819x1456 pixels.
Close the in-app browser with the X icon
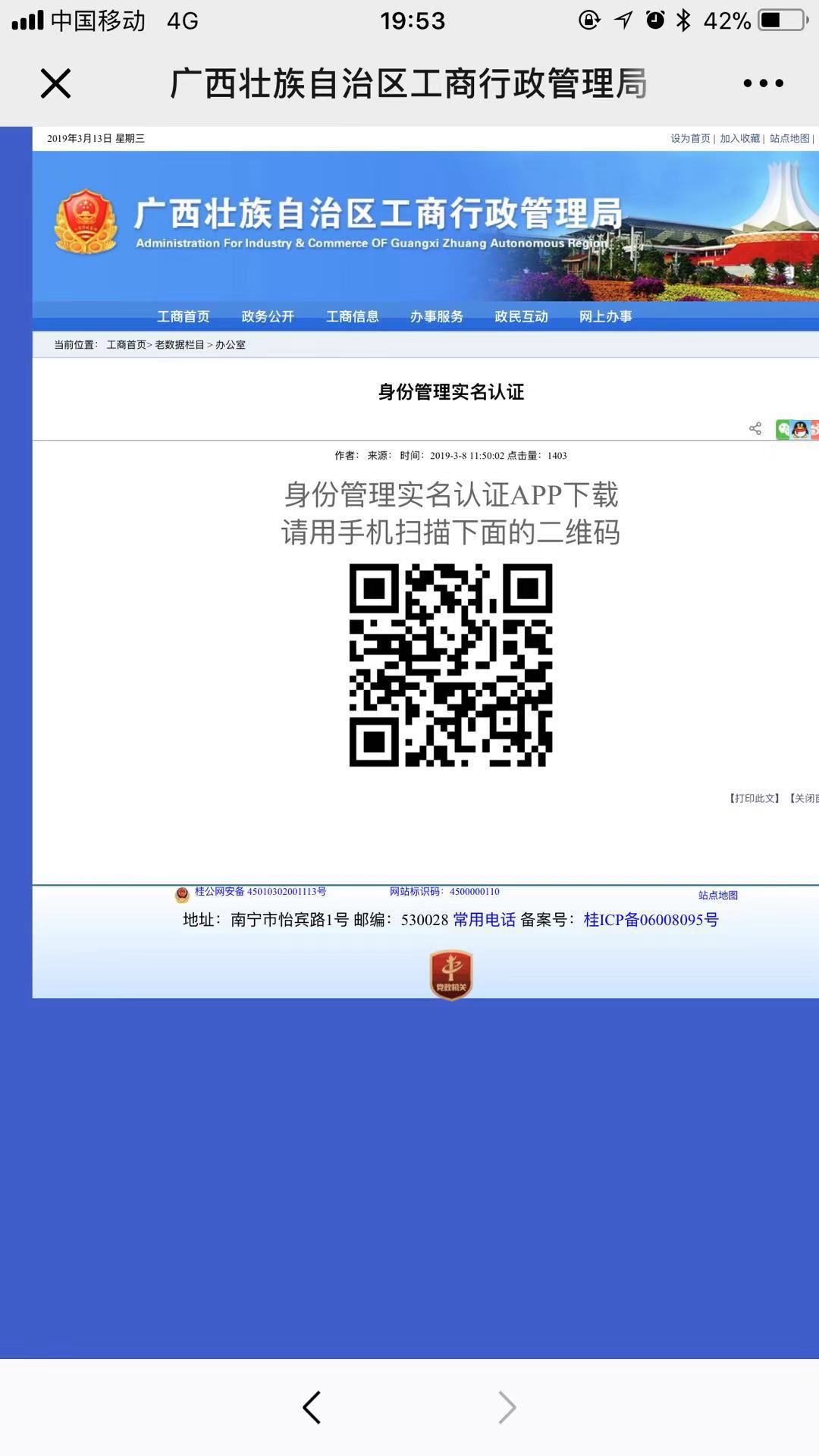coord(55,83)
